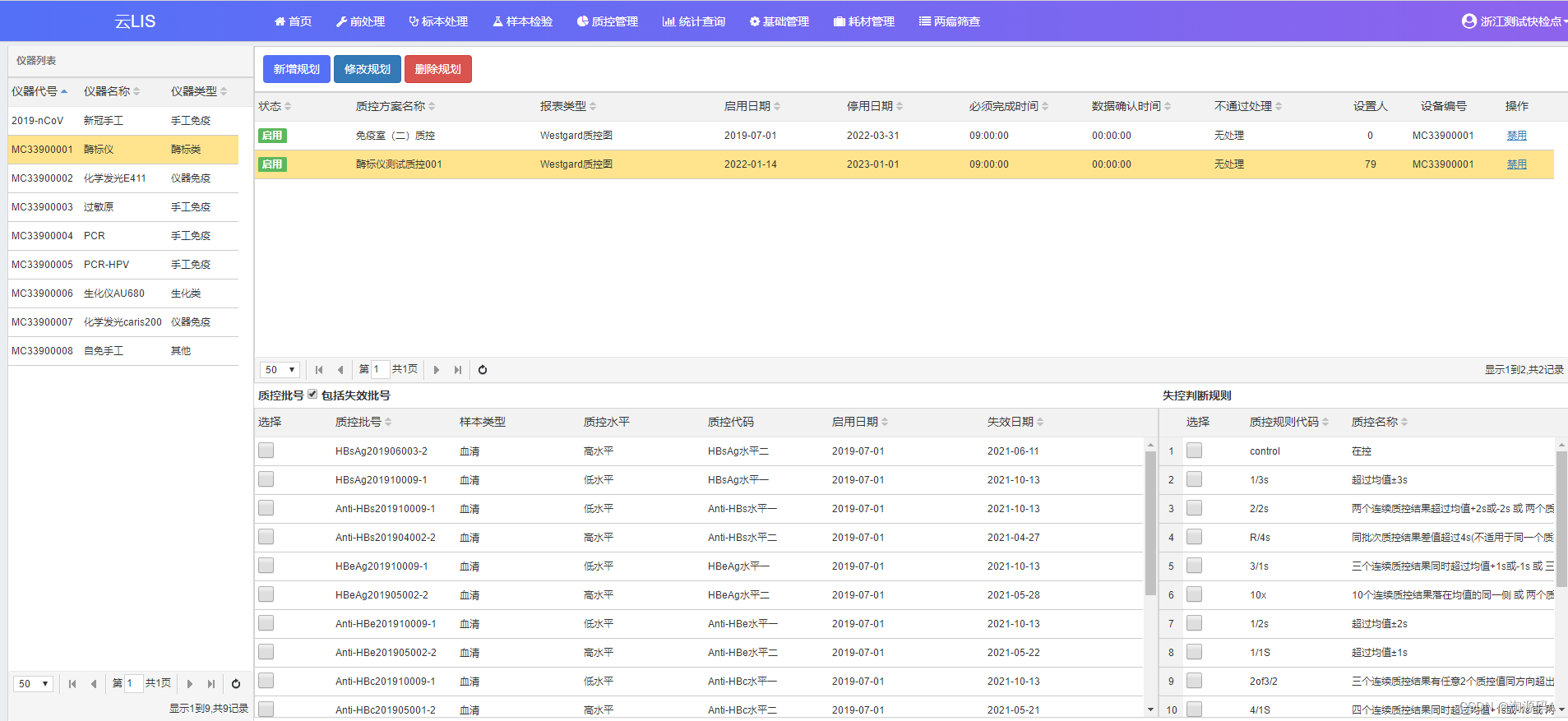
Task: Select the control rule checkbox
Action: 1194,451
